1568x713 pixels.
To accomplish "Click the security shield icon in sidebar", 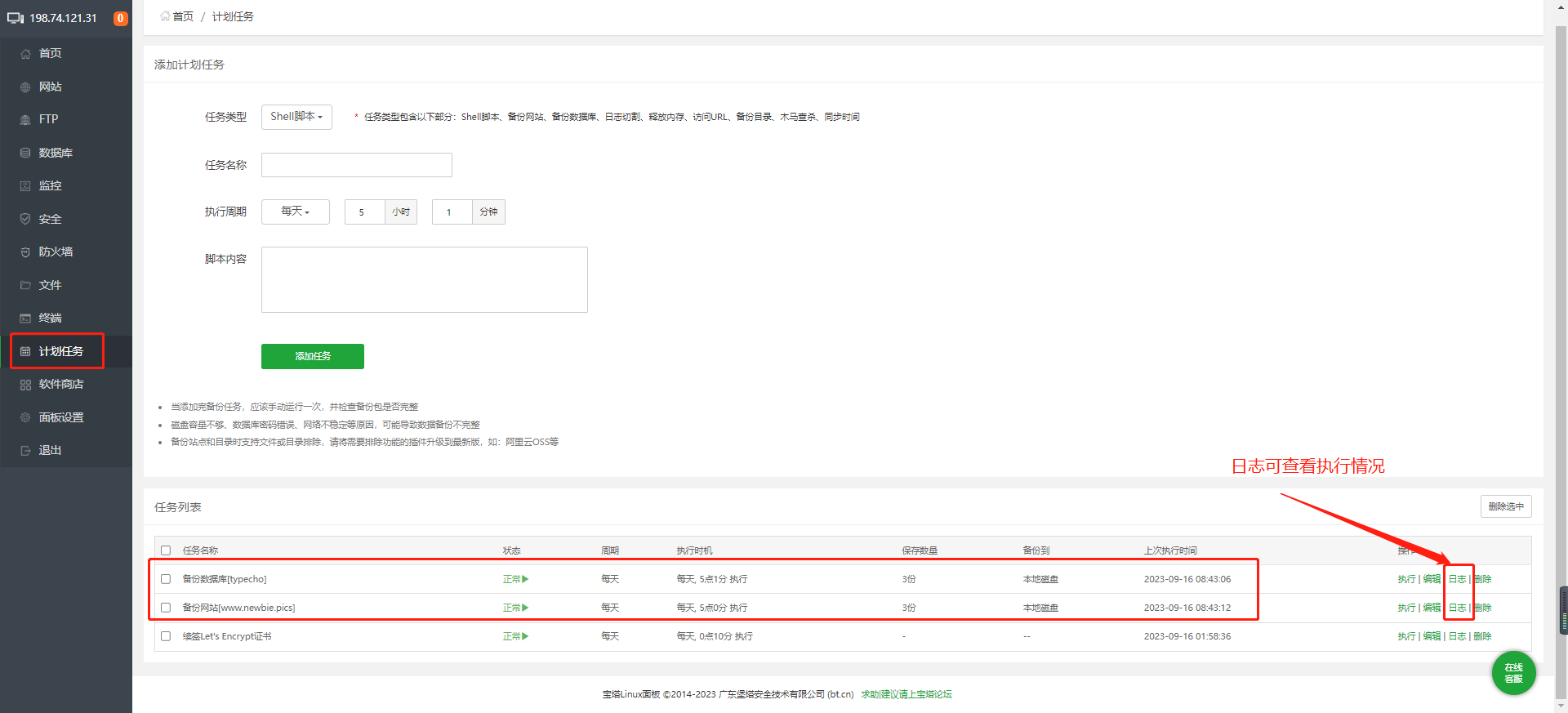I will tap(25, 219).
